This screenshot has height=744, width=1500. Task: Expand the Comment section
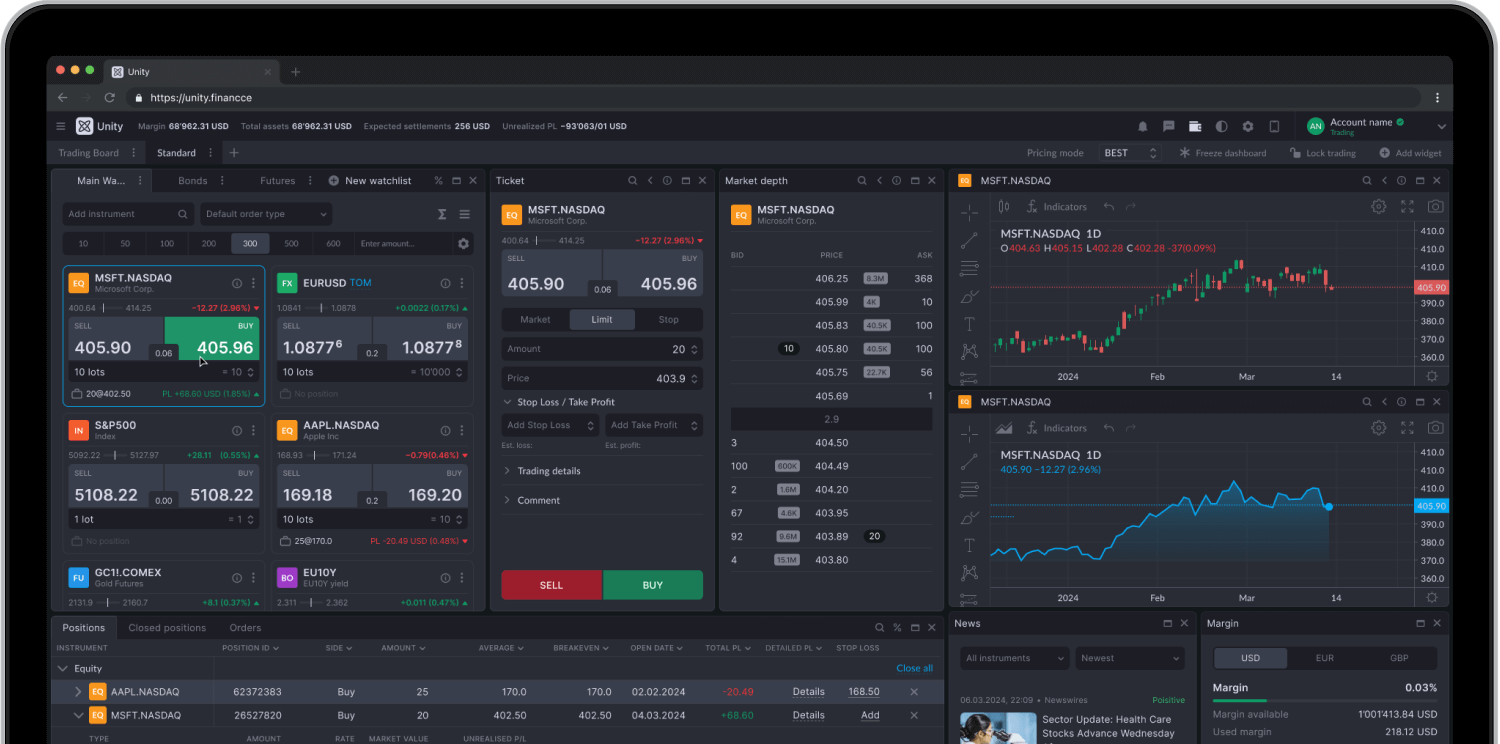coord(532,500)
